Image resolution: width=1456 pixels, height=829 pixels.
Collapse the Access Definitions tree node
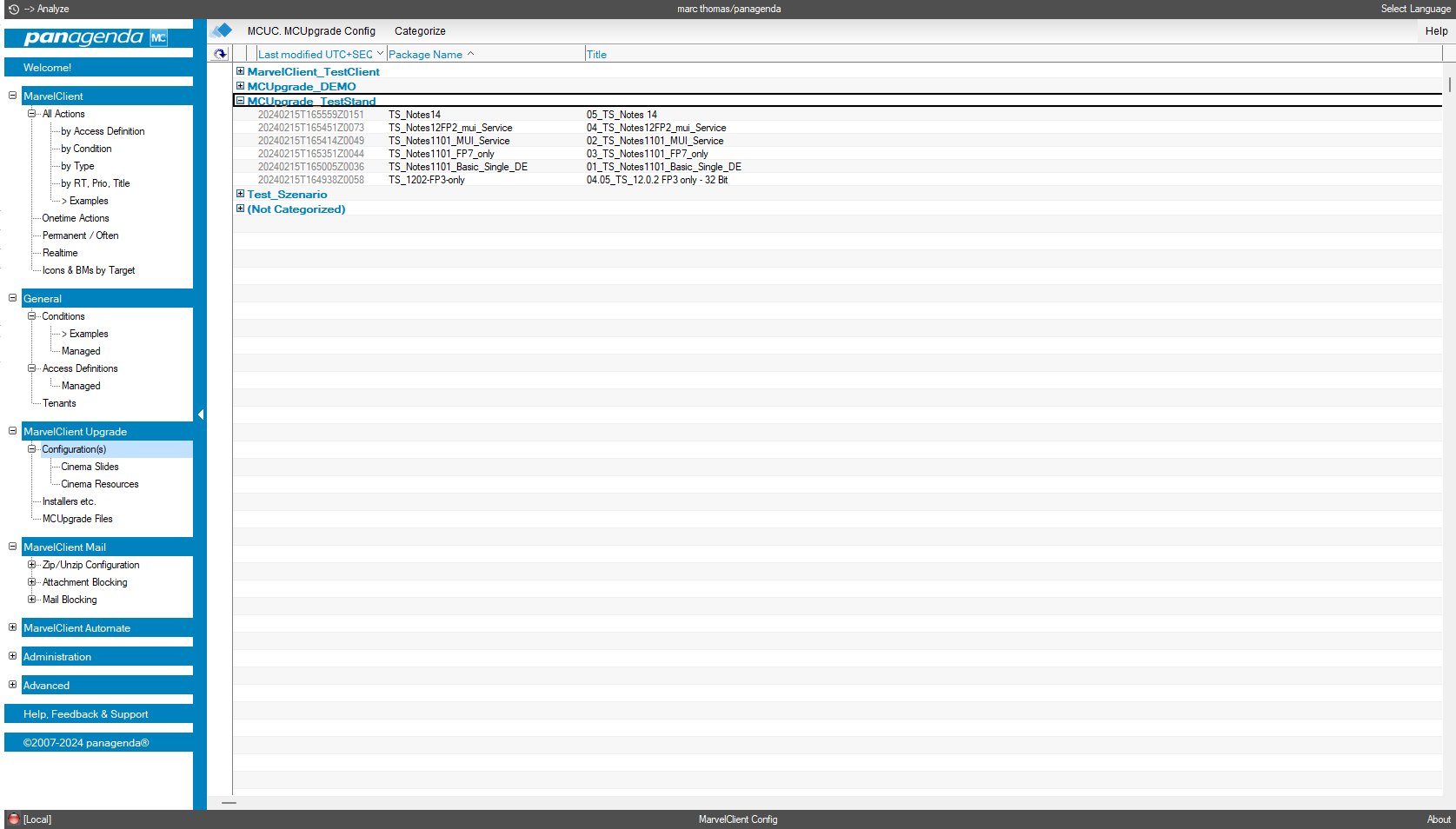click(31, 368)
